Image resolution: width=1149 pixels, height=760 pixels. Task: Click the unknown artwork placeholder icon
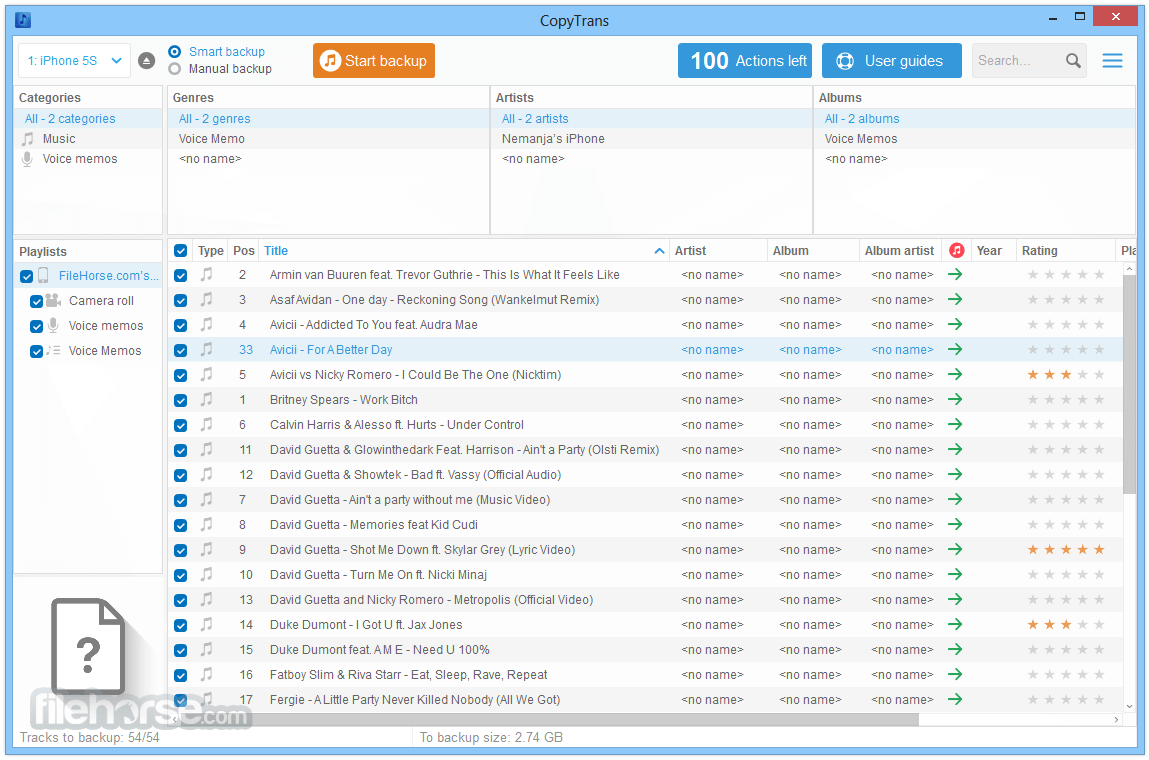coord(88,646)
